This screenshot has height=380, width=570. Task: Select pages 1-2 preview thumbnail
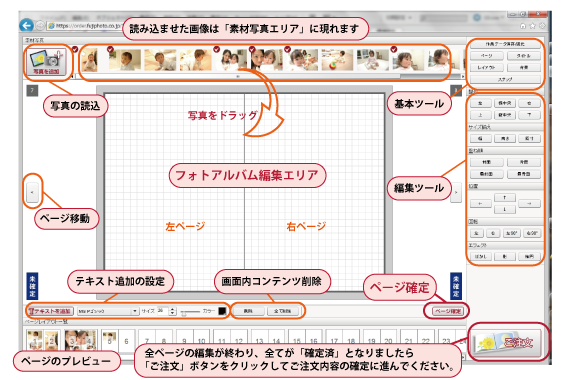click(x=44, y=340)
